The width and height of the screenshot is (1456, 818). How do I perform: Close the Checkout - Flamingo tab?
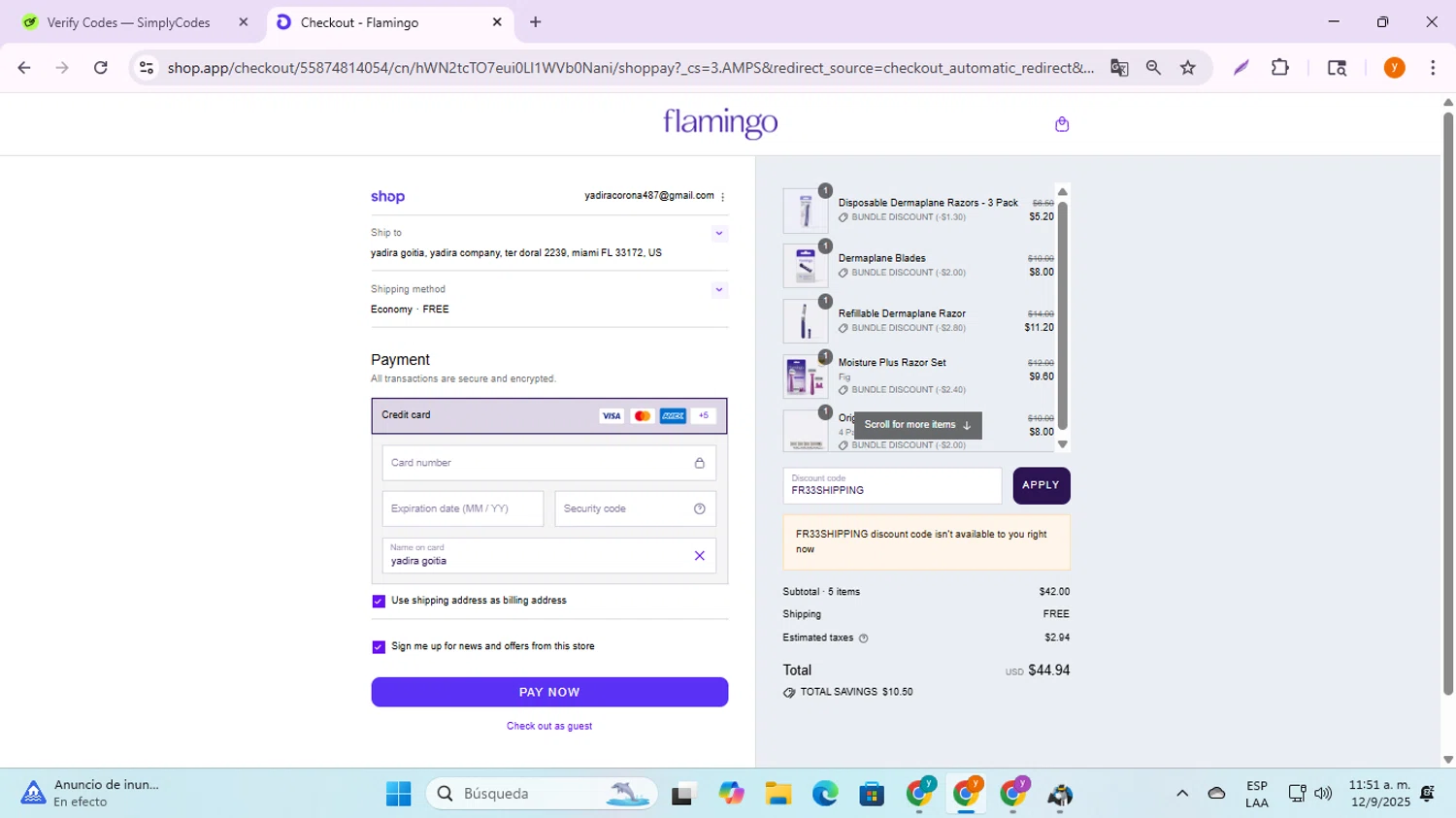point(497,22)
